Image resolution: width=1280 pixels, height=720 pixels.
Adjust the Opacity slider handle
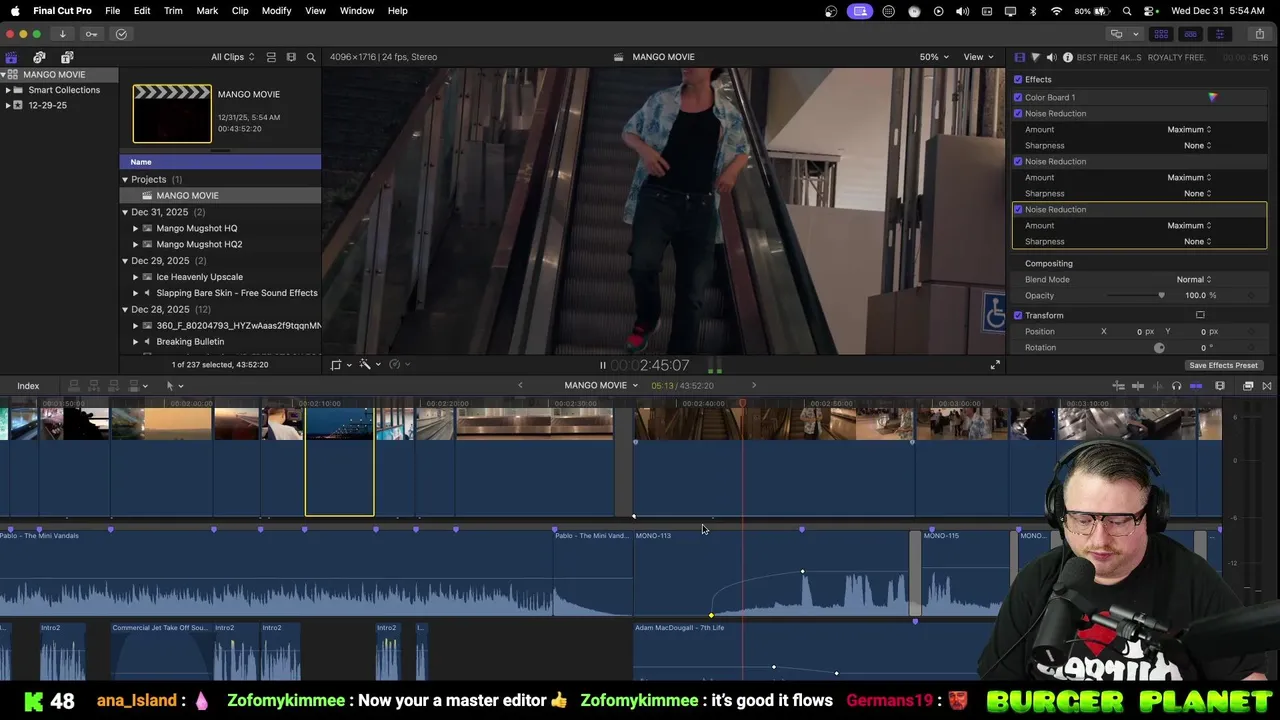(x=1161, y=295)
